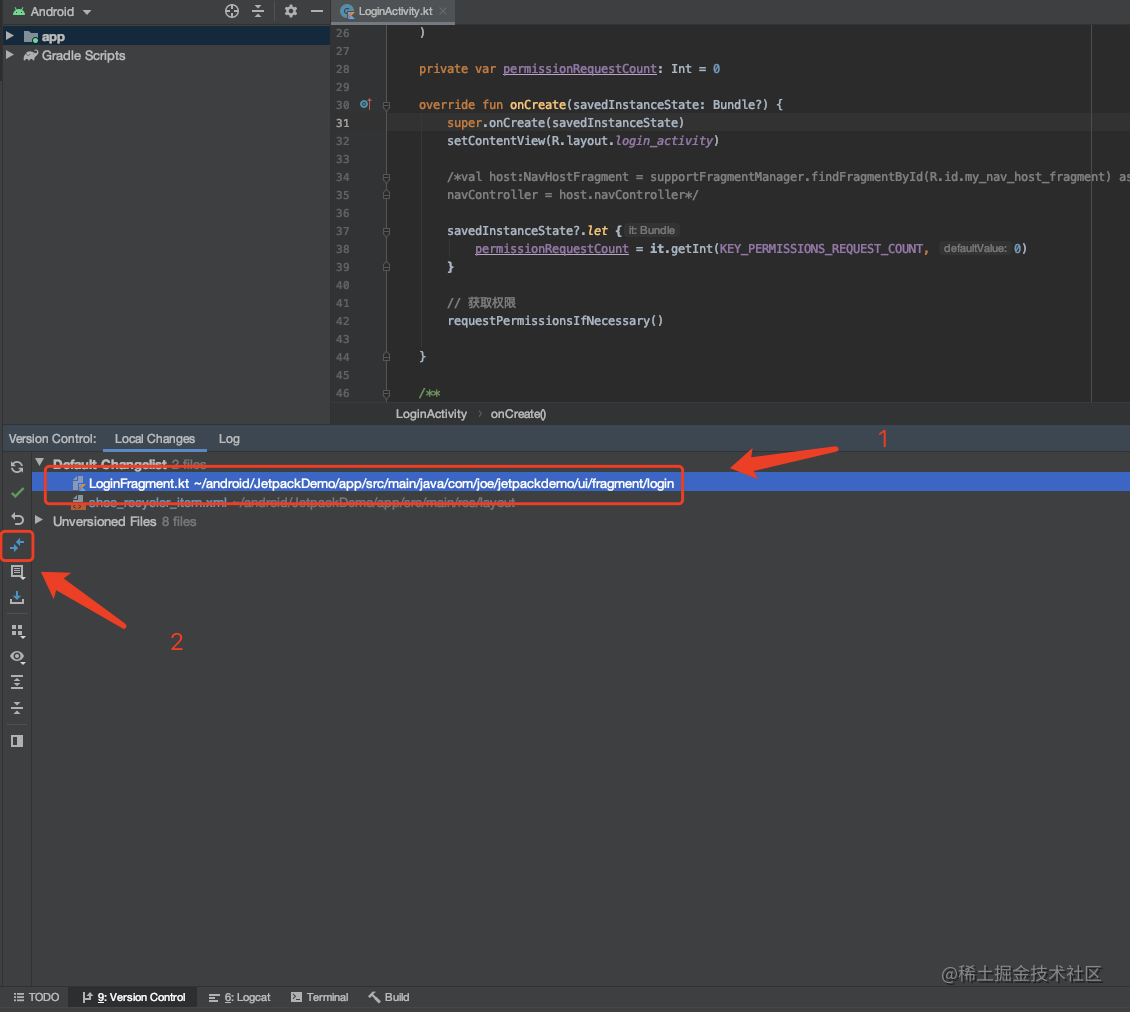Viewport: 1130px width, 1012px height.
Task: Open the Terminal tool window
Action: (x=320, y=998)
